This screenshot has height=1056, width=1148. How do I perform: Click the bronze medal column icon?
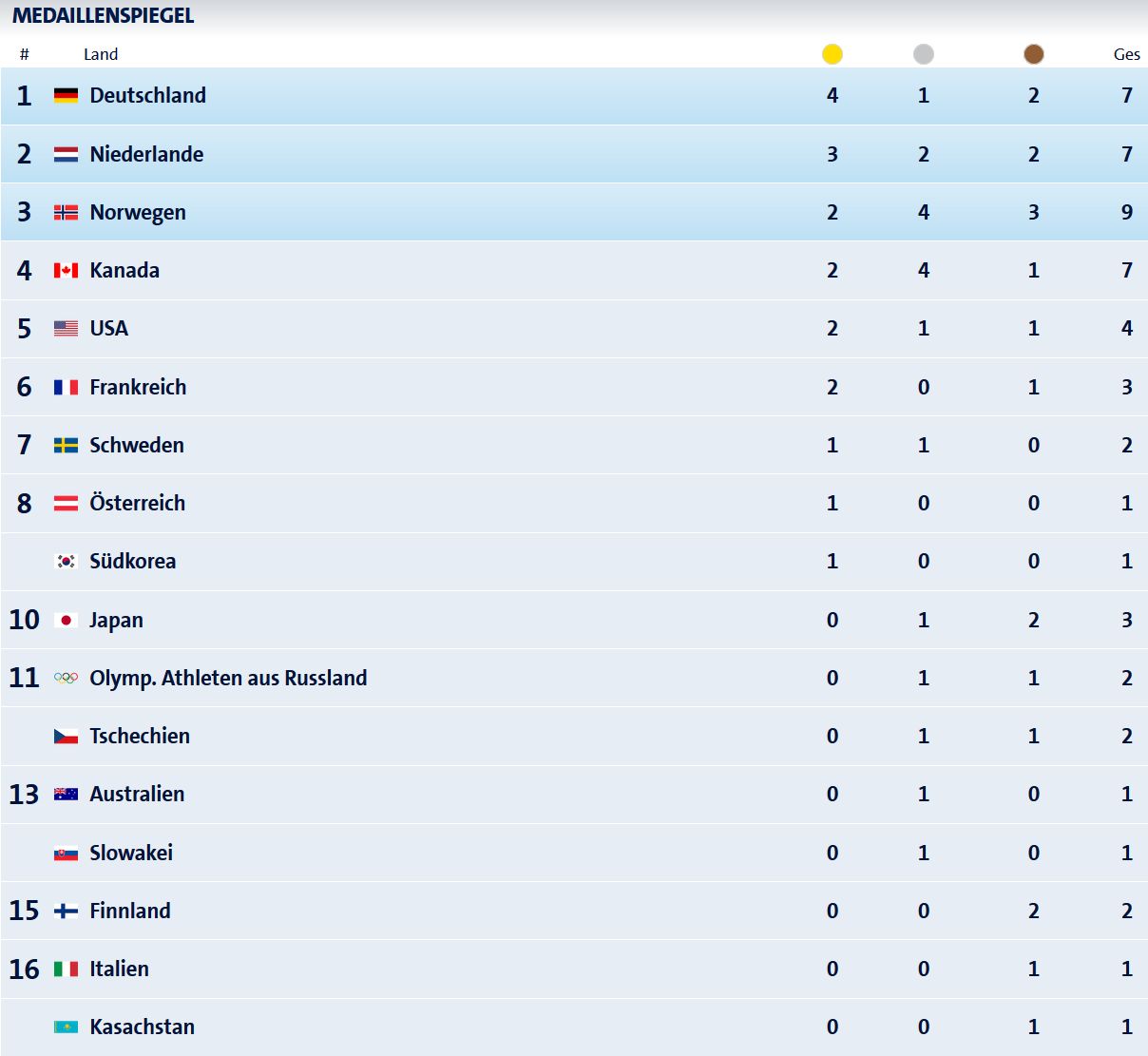click(x=1034, y=54)
